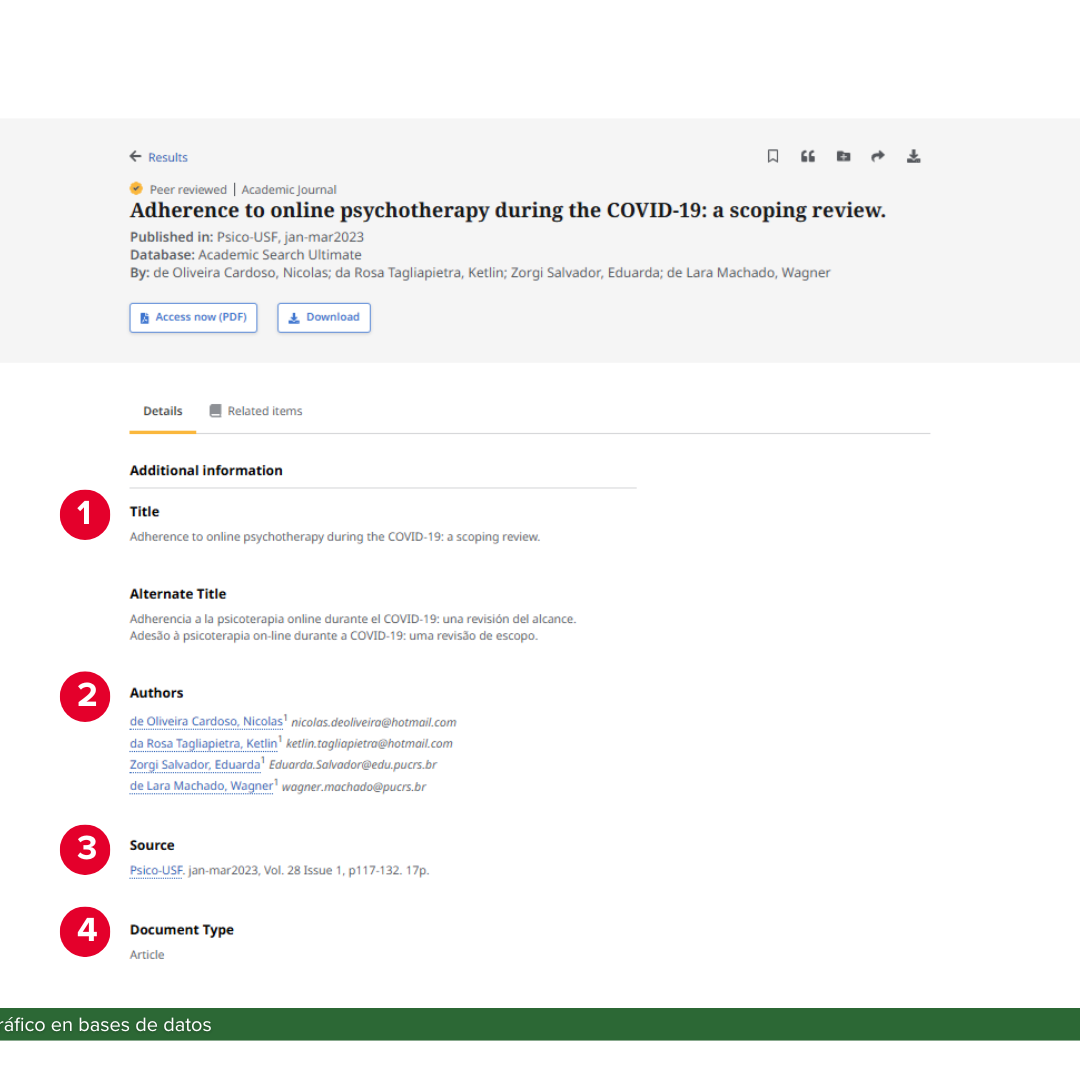The height and width of the screenshot is (1080, 1080).
Task: Open the Psico-USF source link
Action: point(155,870)
